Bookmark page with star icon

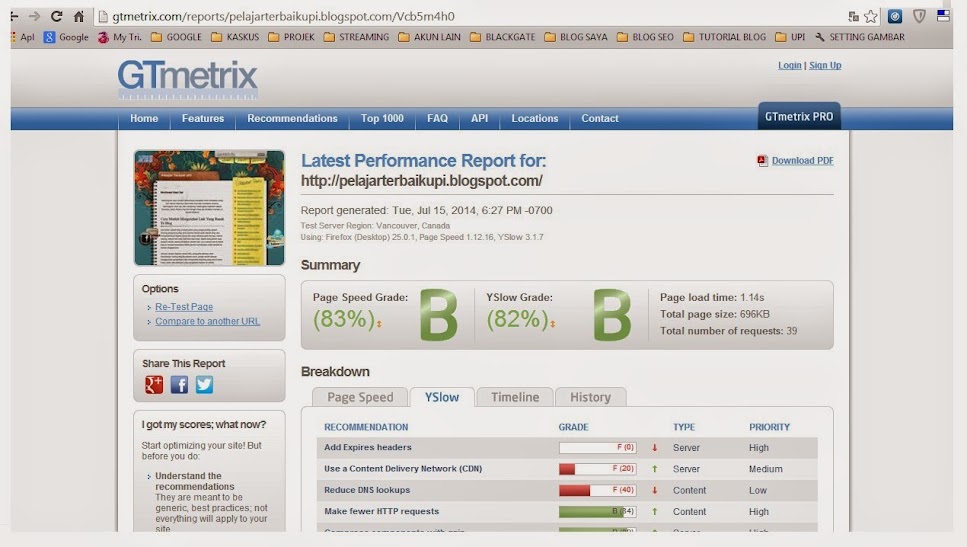pos(871,17)
